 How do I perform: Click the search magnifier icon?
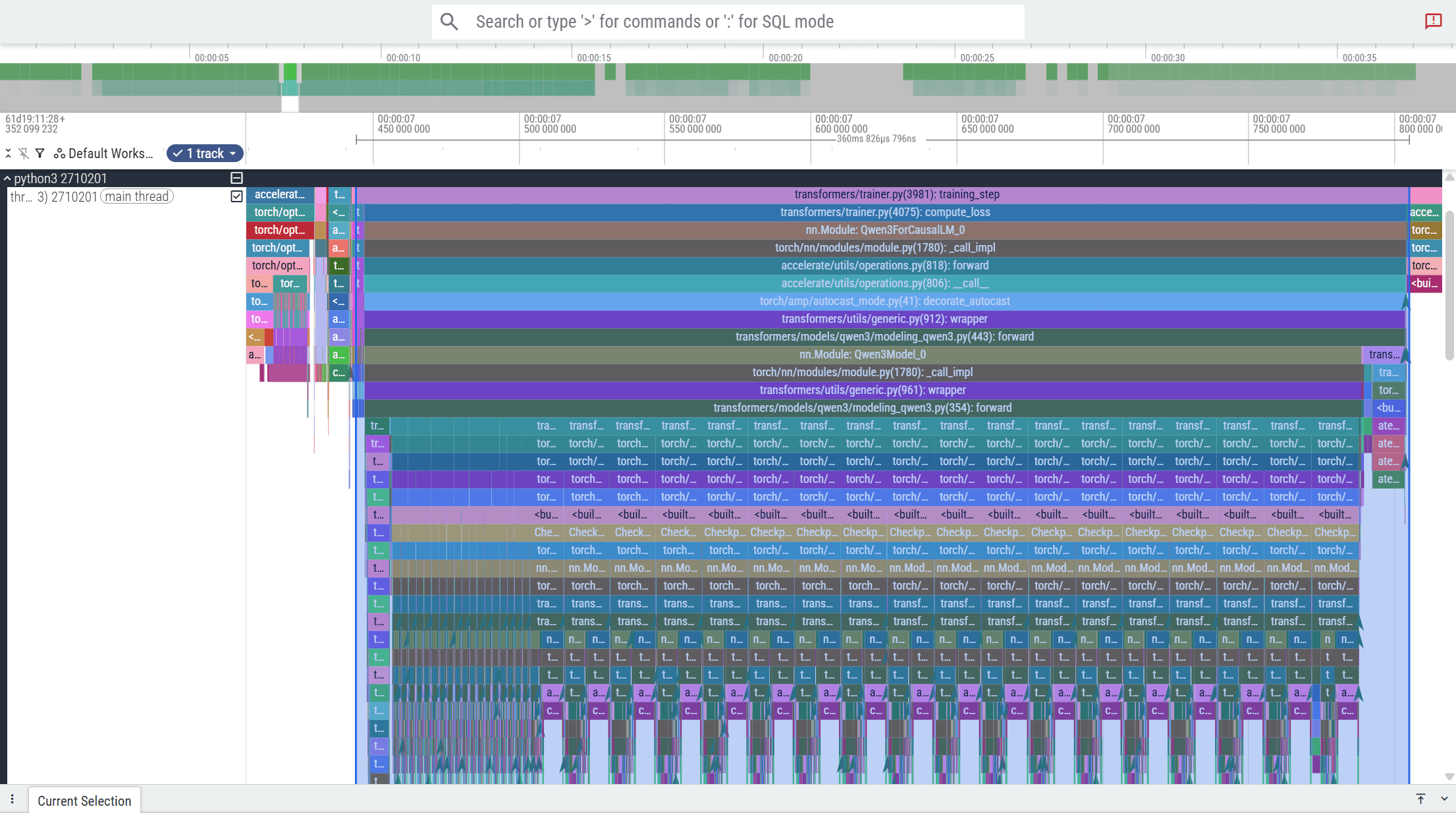[x=449, y=22]
